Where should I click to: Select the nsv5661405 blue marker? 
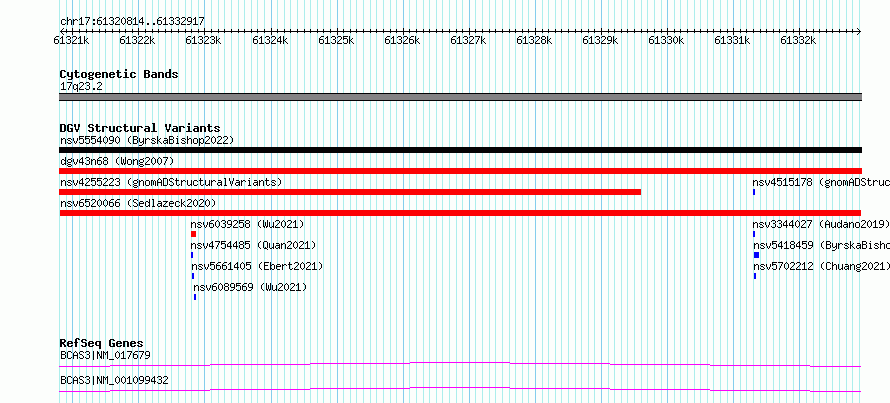193,276
